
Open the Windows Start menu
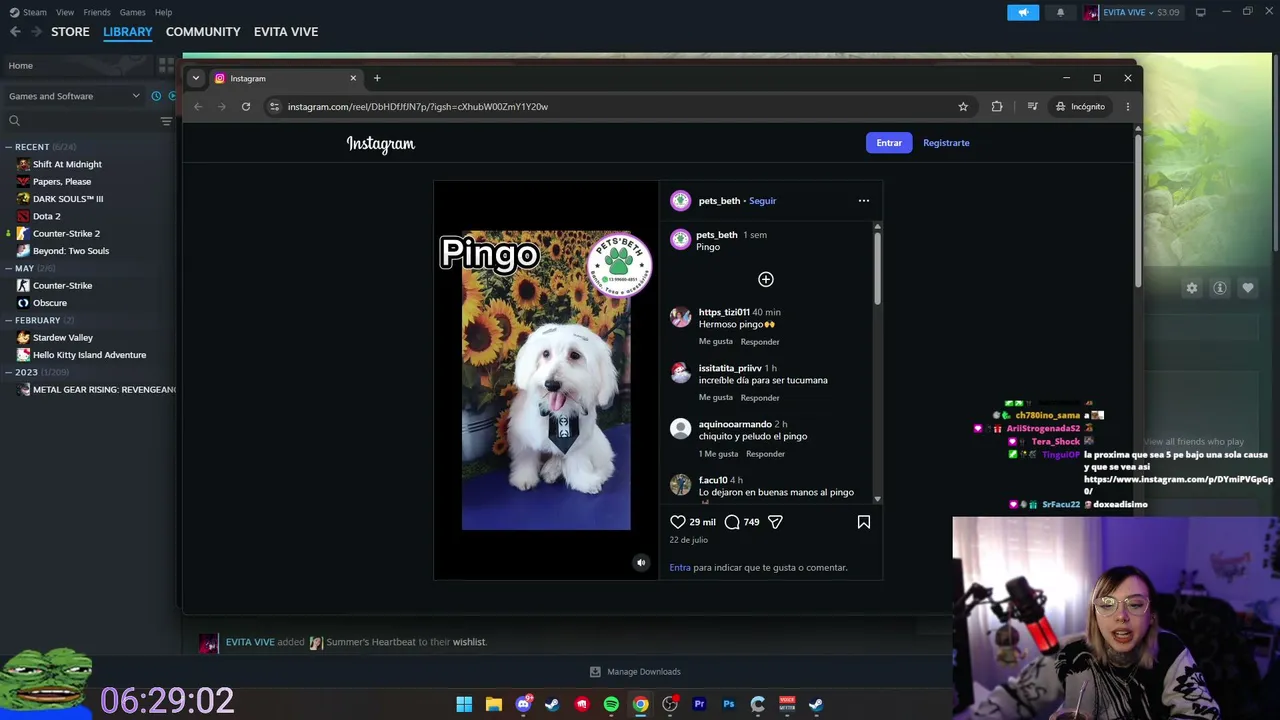[464, 704]
